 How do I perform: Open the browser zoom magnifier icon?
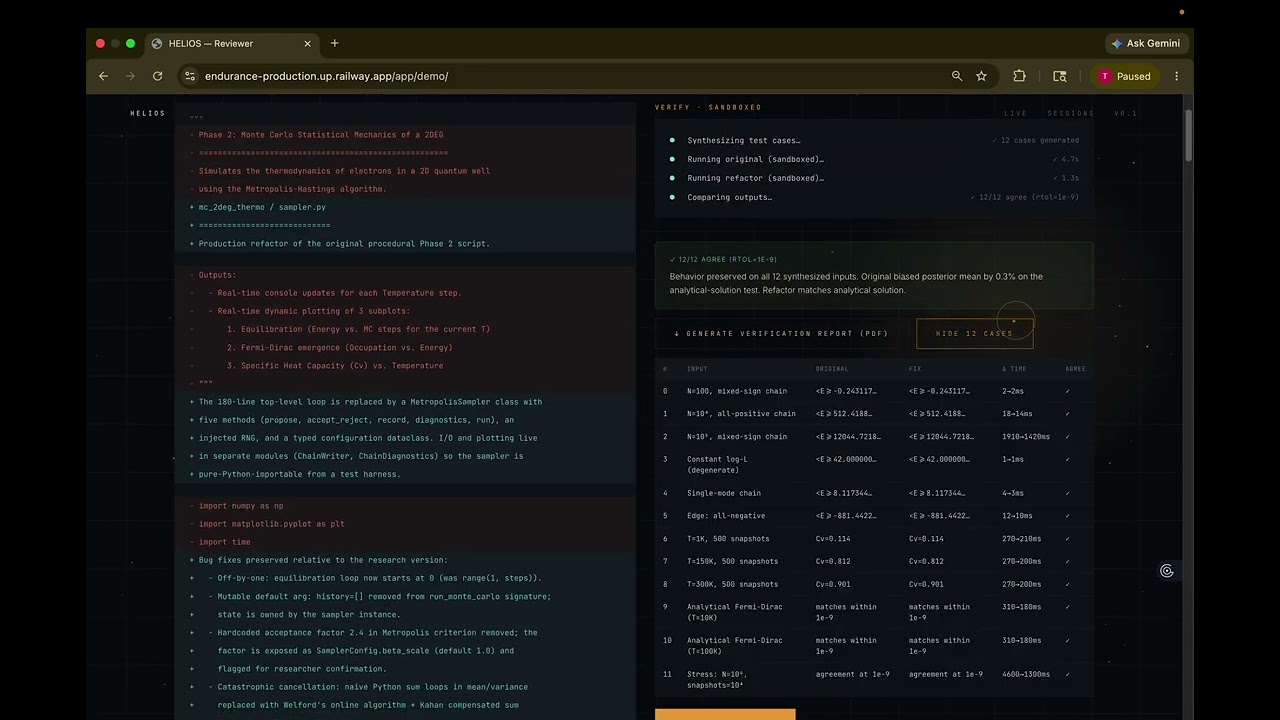[957, 76]
